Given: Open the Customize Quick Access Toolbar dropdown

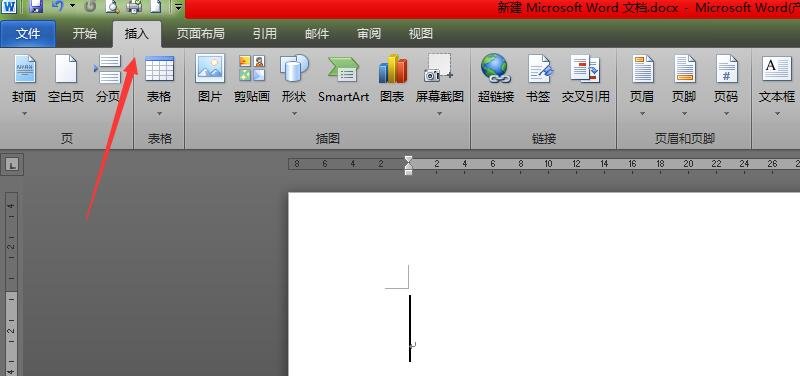Looking at the screenshot, I should tap(178, 7).
